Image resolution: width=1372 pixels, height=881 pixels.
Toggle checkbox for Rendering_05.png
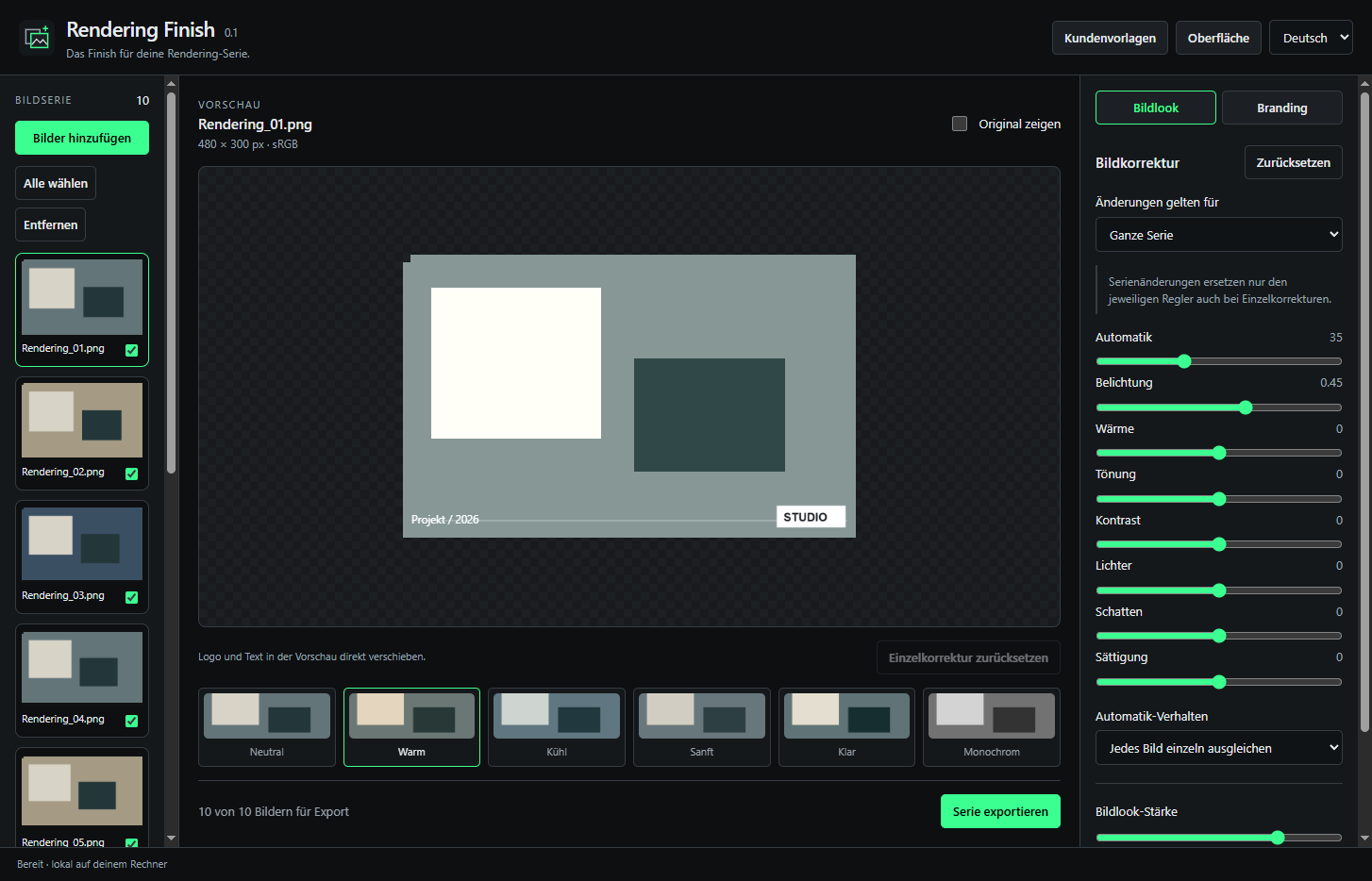click(x=132, y=843)
